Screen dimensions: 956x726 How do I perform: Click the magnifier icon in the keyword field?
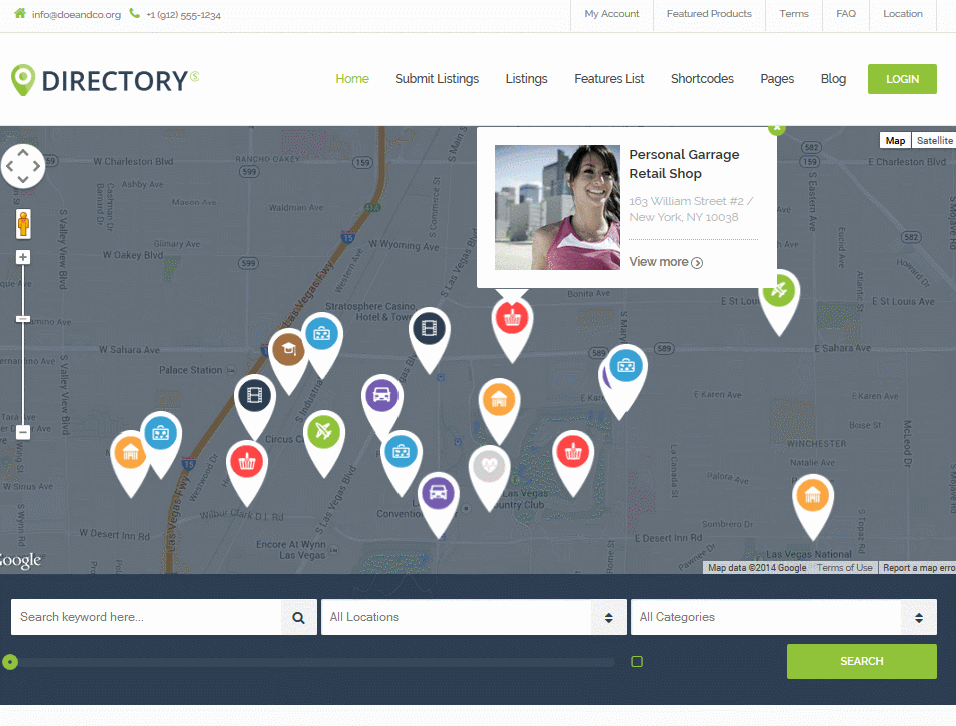(x=298, y=617)
